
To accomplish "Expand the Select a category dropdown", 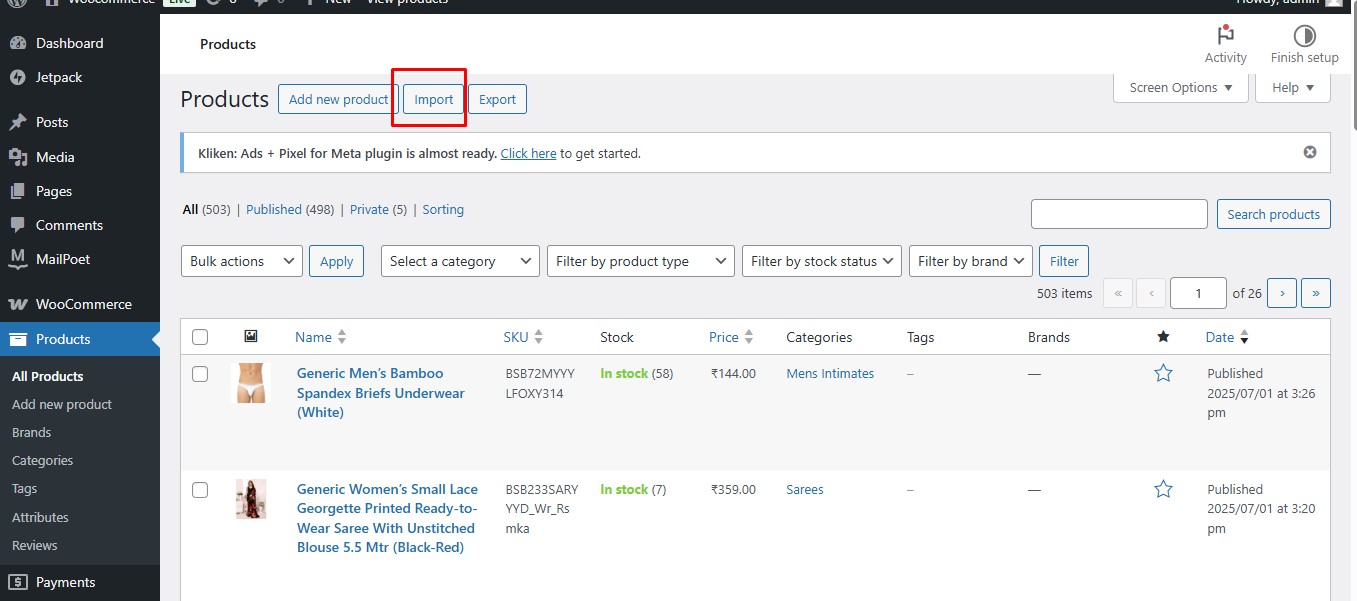I will [x=460, y=261].
